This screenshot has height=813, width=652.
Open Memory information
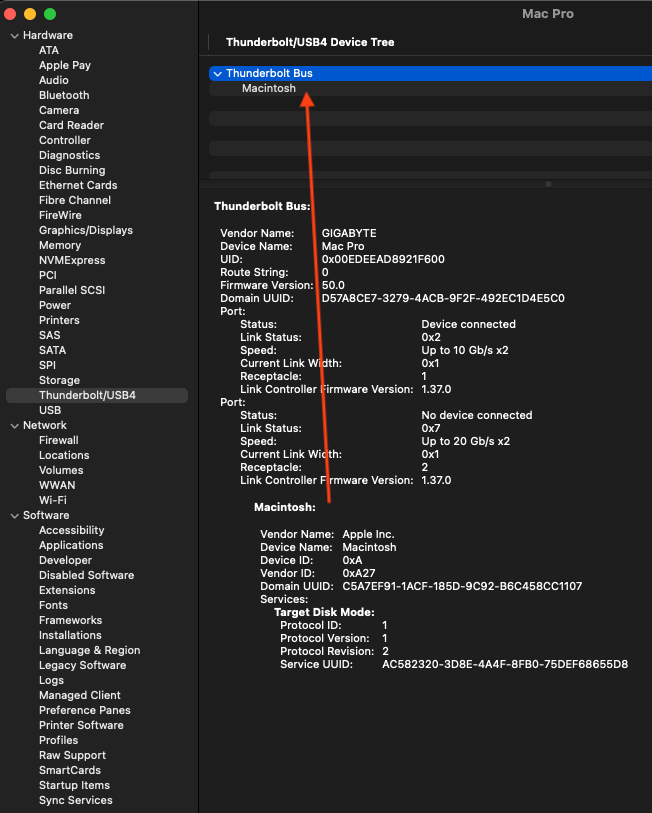pyautogui.click(x=60, y=246)
